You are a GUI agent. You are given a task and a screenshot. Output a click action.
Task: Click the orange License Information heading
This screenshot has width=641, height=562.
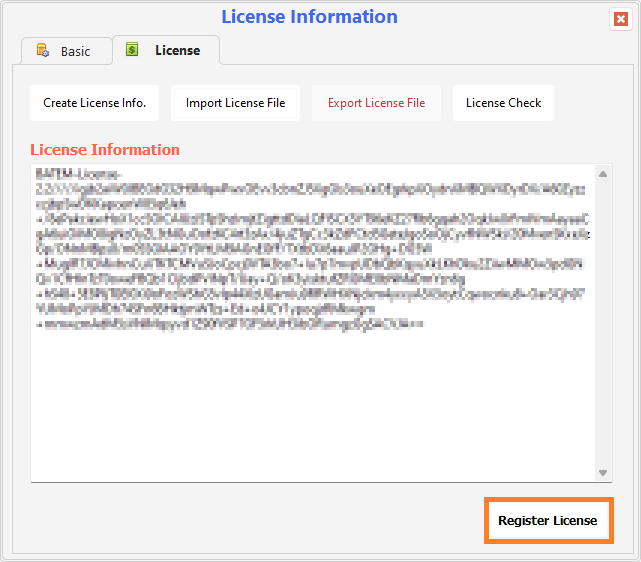coord(105,150)
